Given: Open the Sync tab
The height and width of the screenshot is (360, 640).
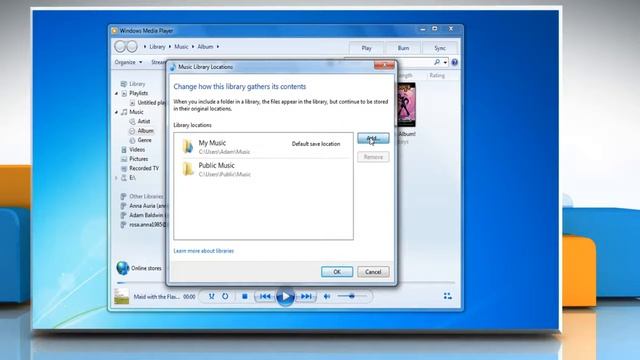Looking at the screenshot, I should tap(440, 48).
